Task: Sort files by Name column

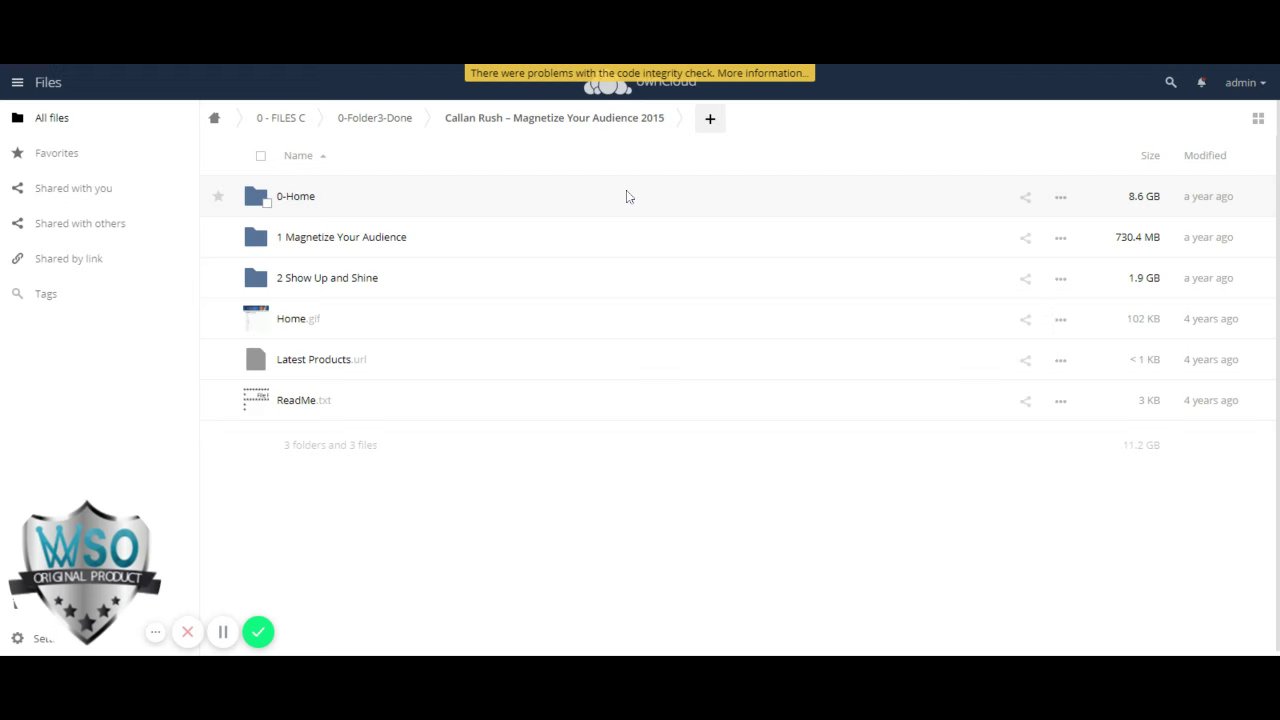Action: (298, 156)
